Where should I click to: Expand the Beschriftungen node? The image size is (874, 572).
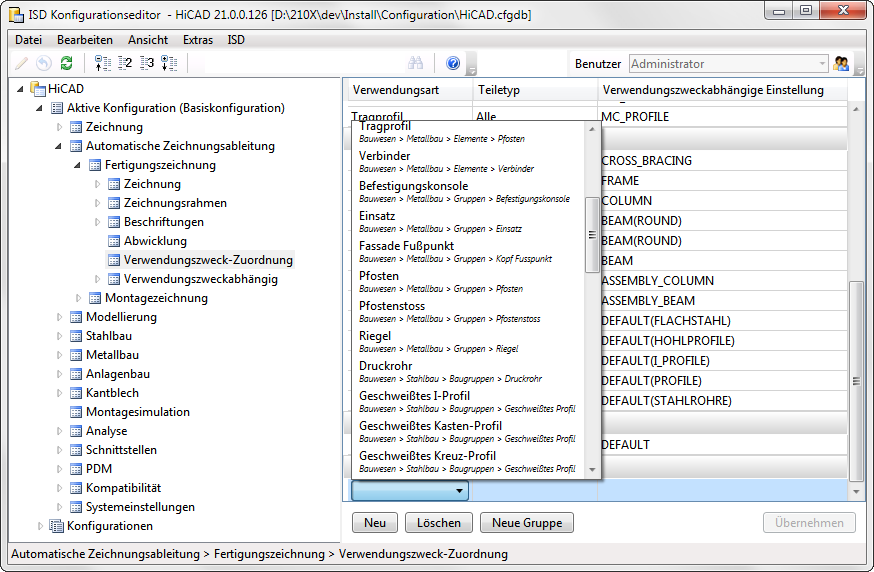point(97,222)
